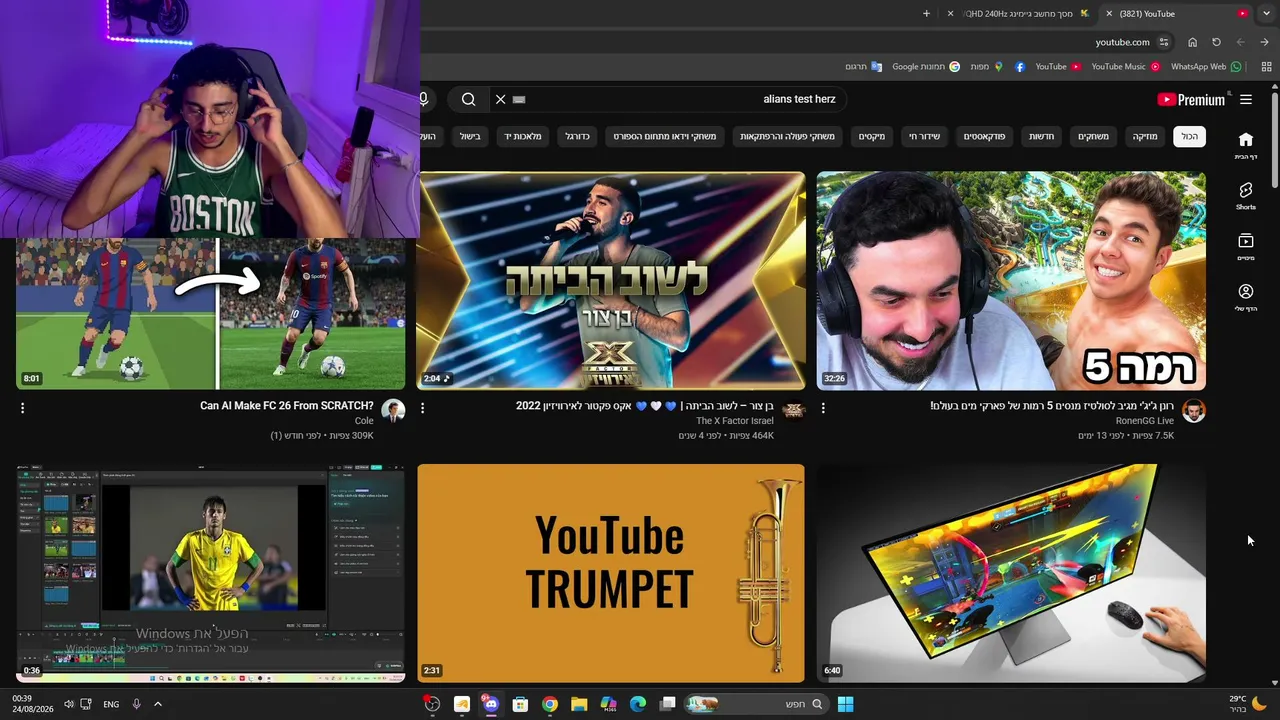1280x720 pixels.
Task: Open the 'Can AI Make FC 26 From SCRATCH?' title
Action: pyautogui.click(x=287, y=406)
